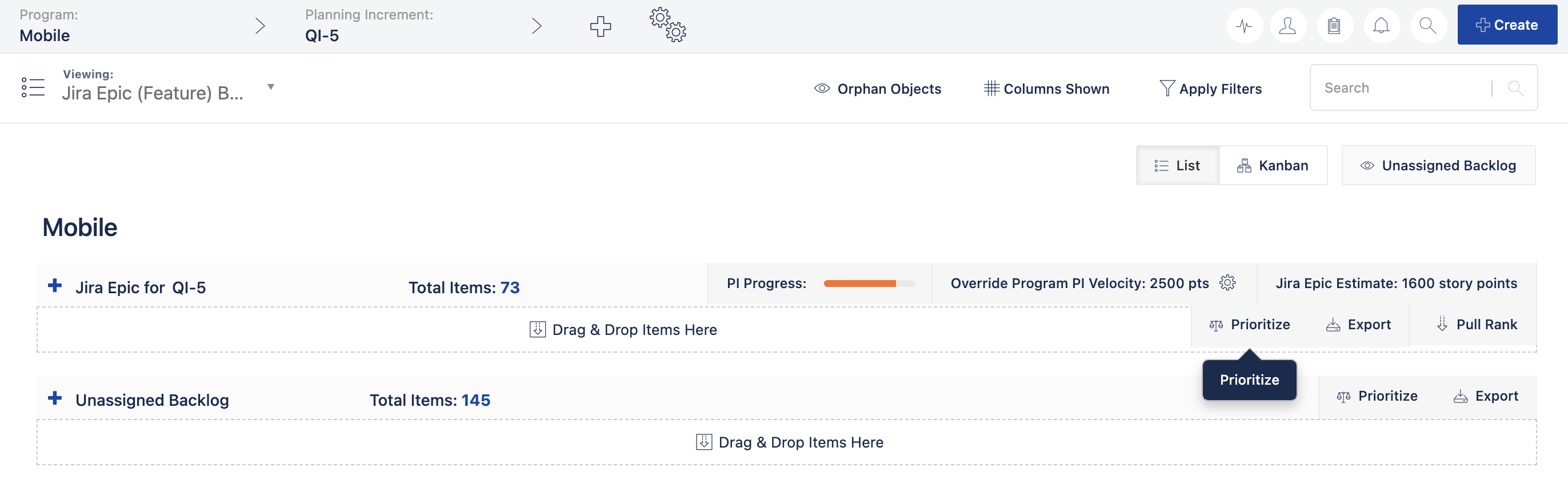Open the settings gears icon in the header
Image resolution: width=1568 pixels, height=503 pixels.
point(667,26)
